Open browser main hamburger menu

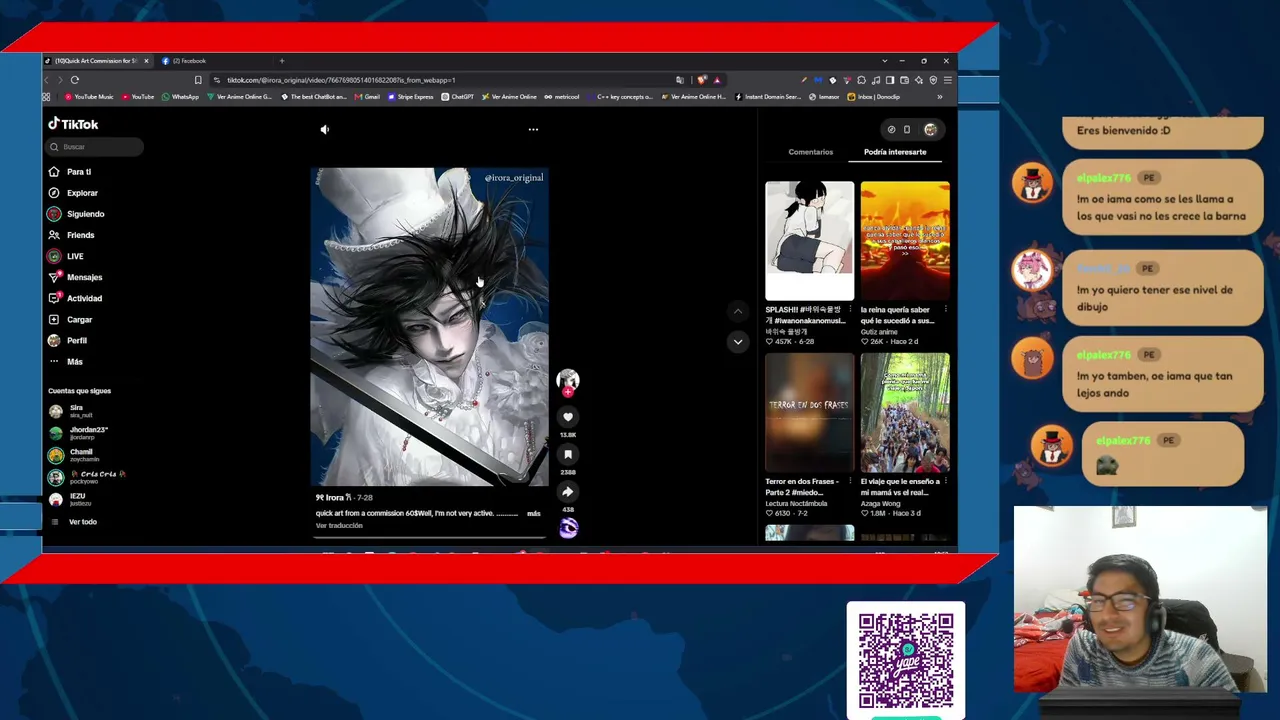[x=948, y=80]
